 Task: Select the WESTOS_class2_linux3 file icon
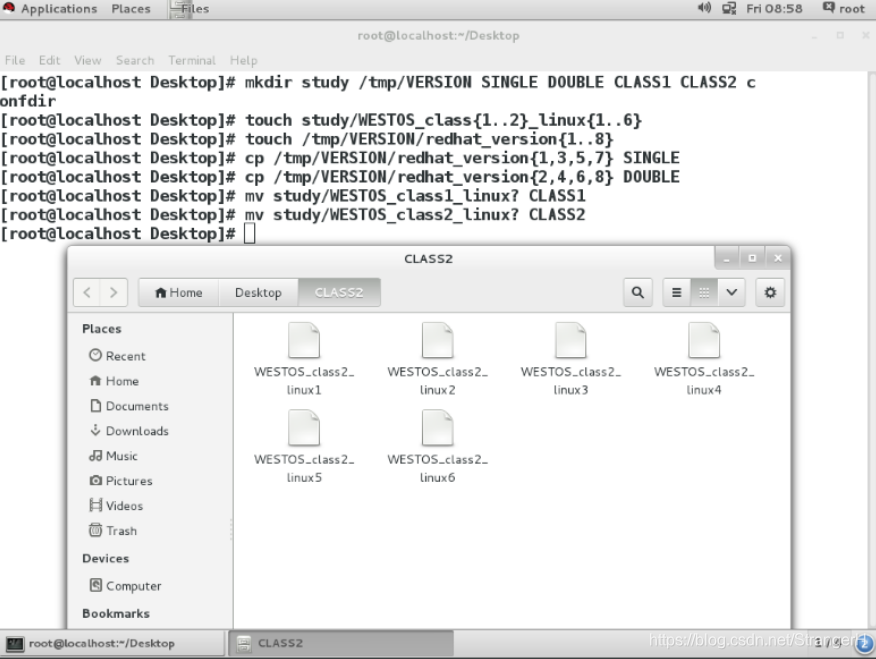point(570,340)
